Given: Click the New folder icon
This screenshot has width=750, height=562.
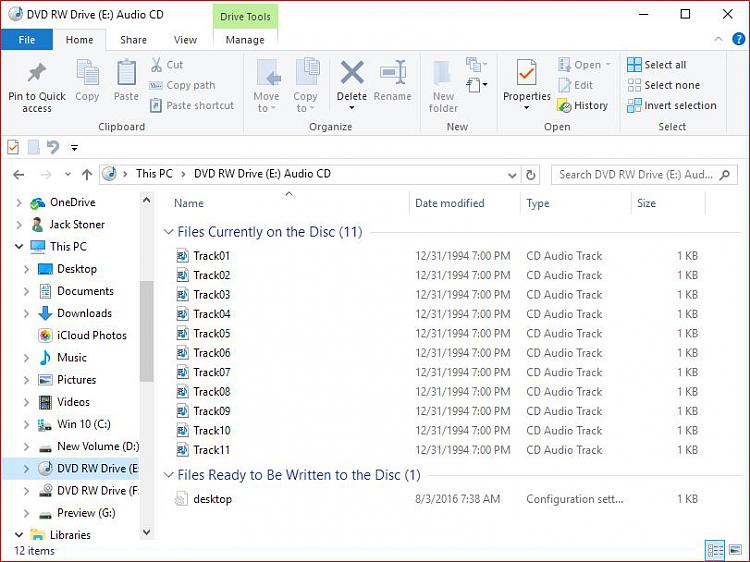Looking at the screenshot, I should tap(442, 74).
